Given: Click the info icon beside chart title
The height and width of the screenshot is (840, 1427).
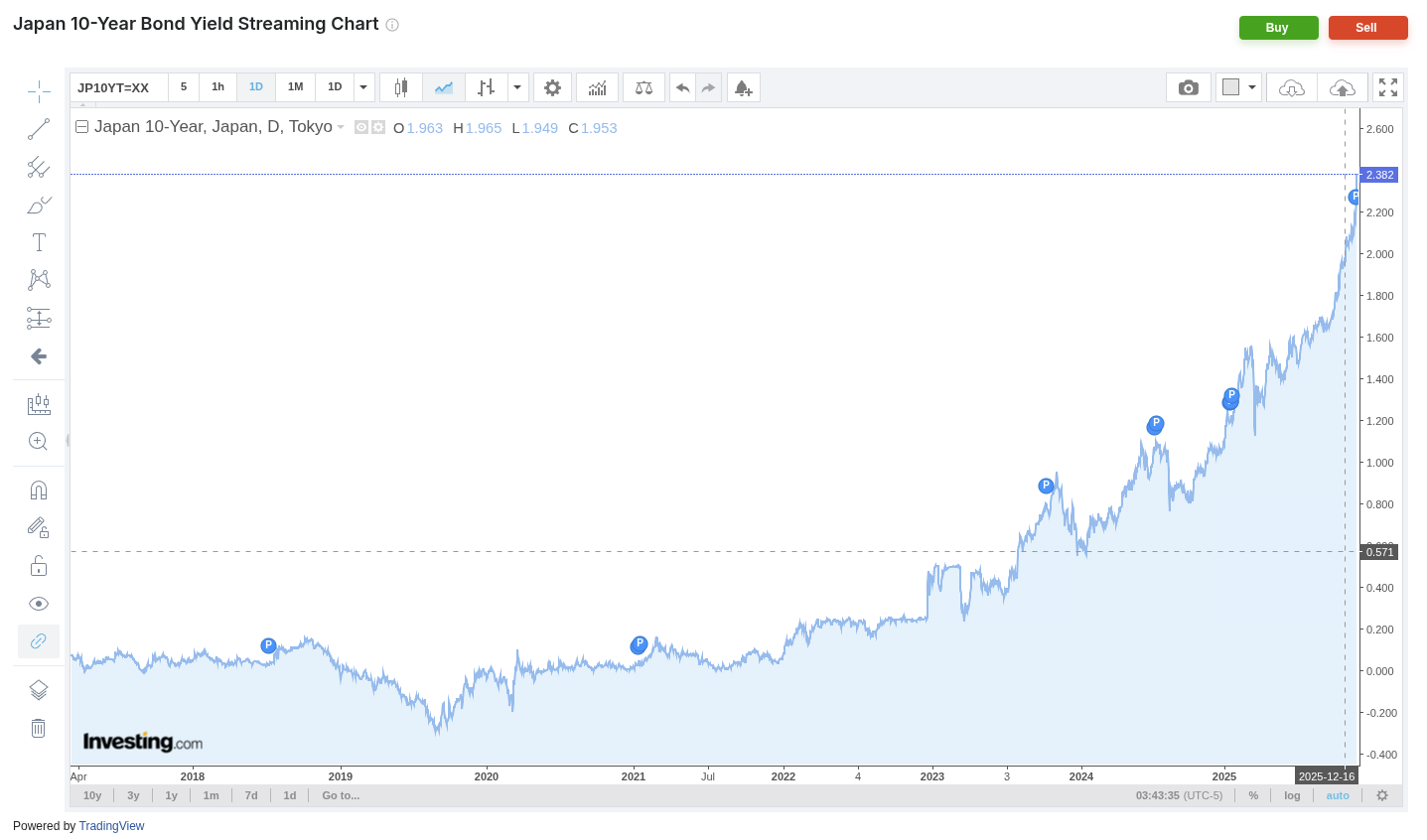Looking at the screenshot, I should point(392,25).
